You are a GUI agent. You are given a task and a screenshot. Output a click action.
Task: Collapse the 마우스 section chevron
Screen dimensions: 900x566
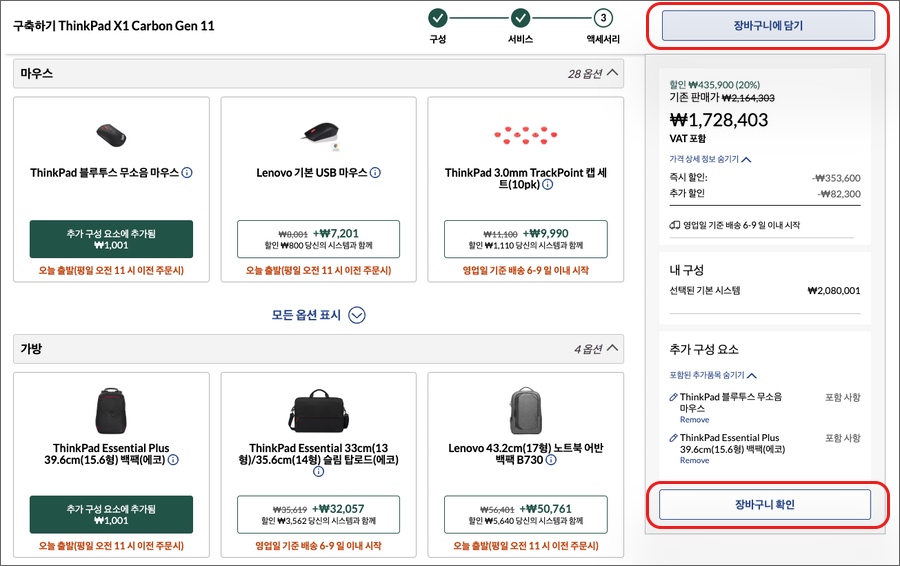(x=612, y=73)
